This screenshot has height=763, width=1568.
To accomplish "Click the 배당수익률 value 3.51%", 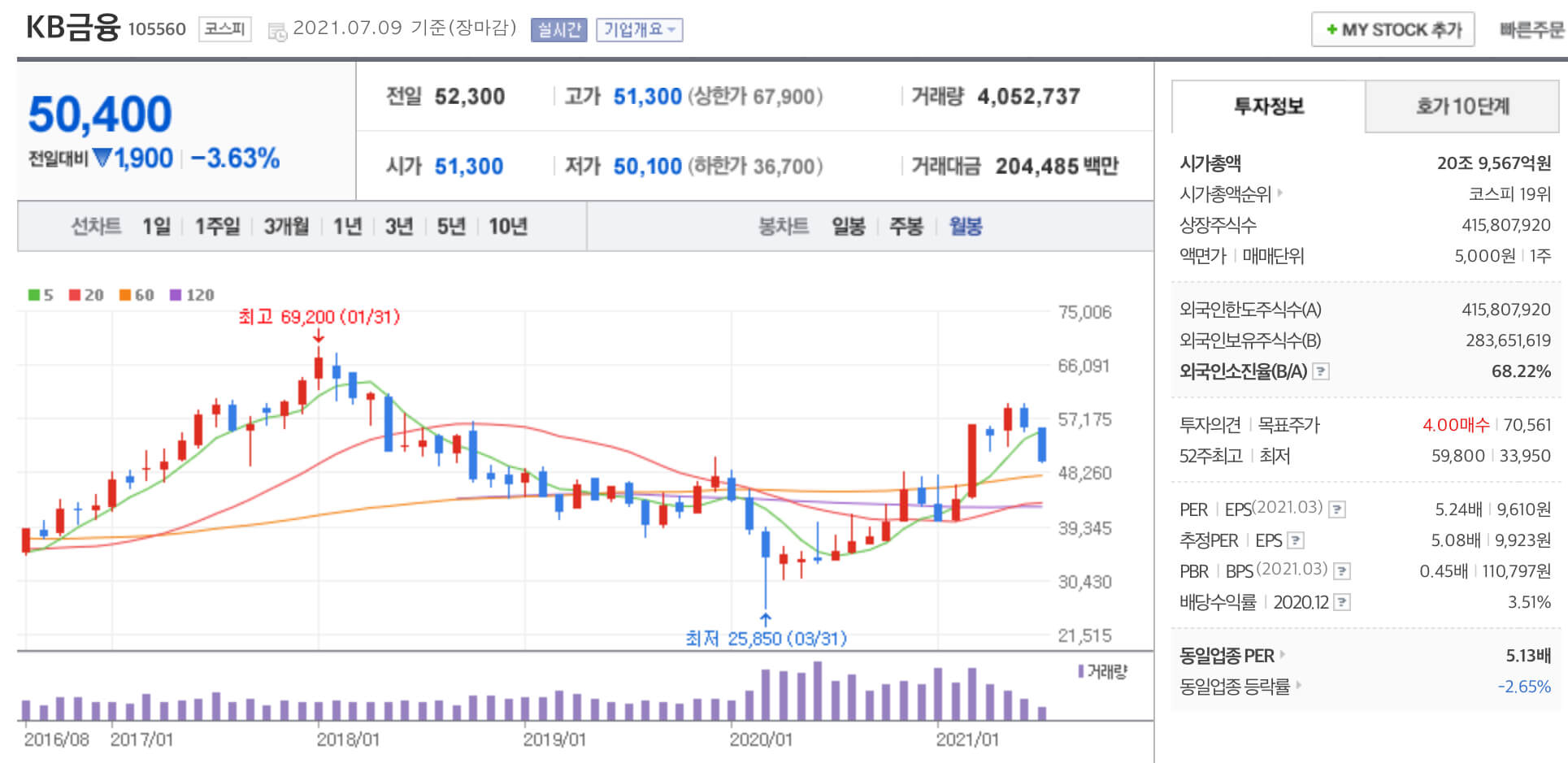I will pos(1529,602).
